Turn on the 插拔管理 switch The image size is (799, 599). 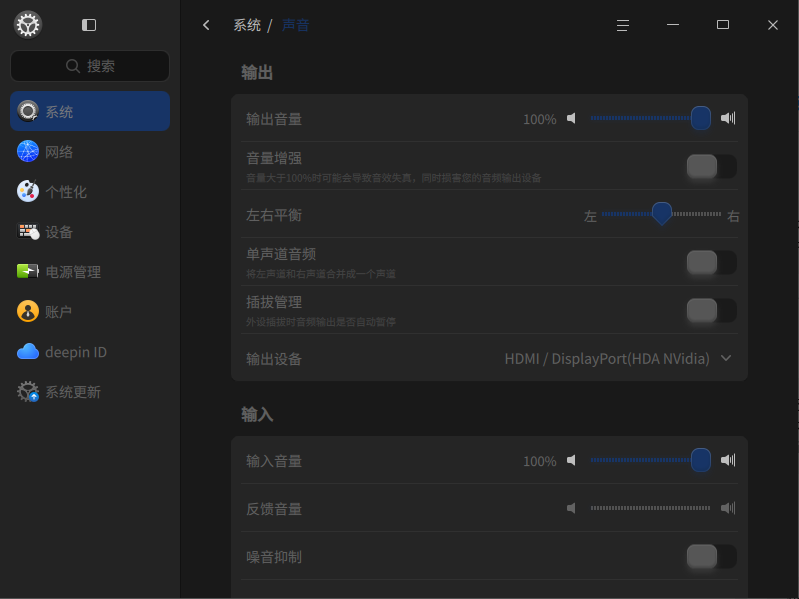711,310
